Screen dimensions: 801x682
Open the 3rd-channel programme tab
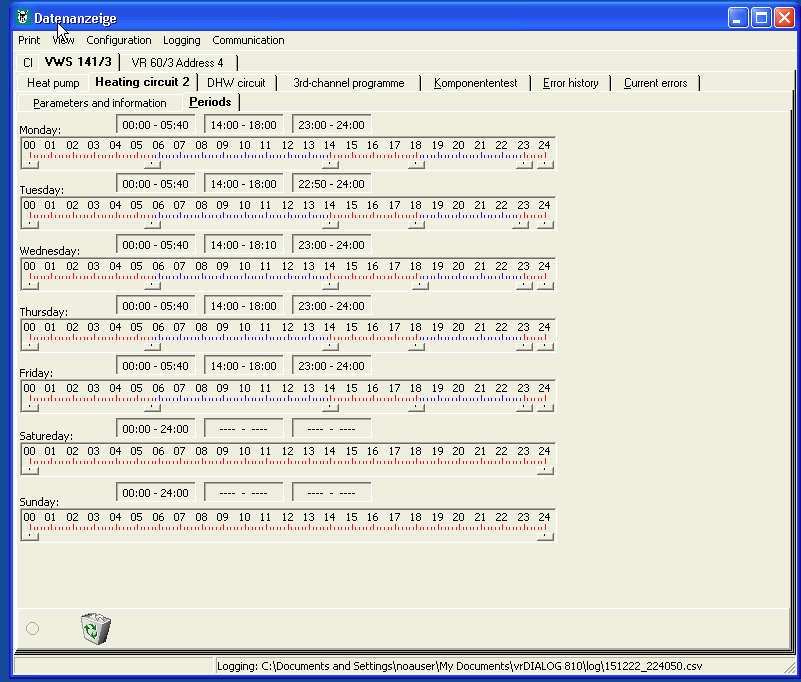[348, 83]
